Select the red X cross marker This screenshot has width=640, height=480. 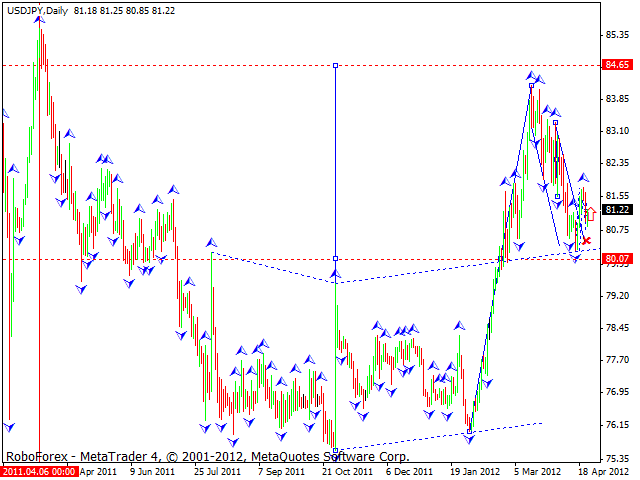pyautogui.click(x=587, y=240)
